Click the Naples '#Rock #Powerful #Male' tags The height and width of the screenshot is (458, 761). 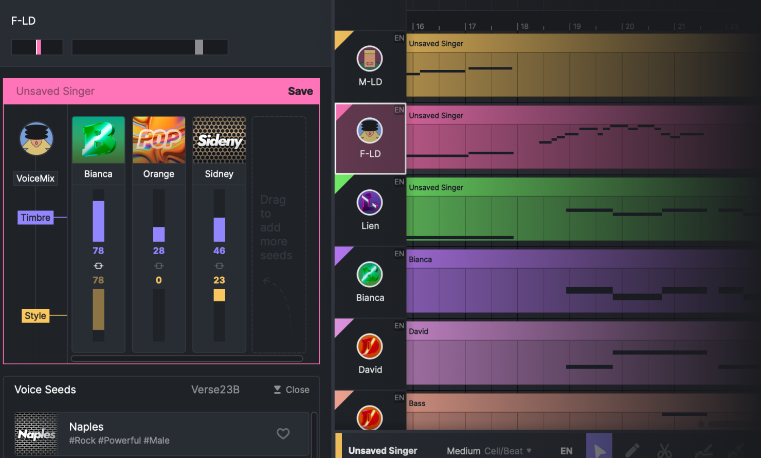click(119, 441)
